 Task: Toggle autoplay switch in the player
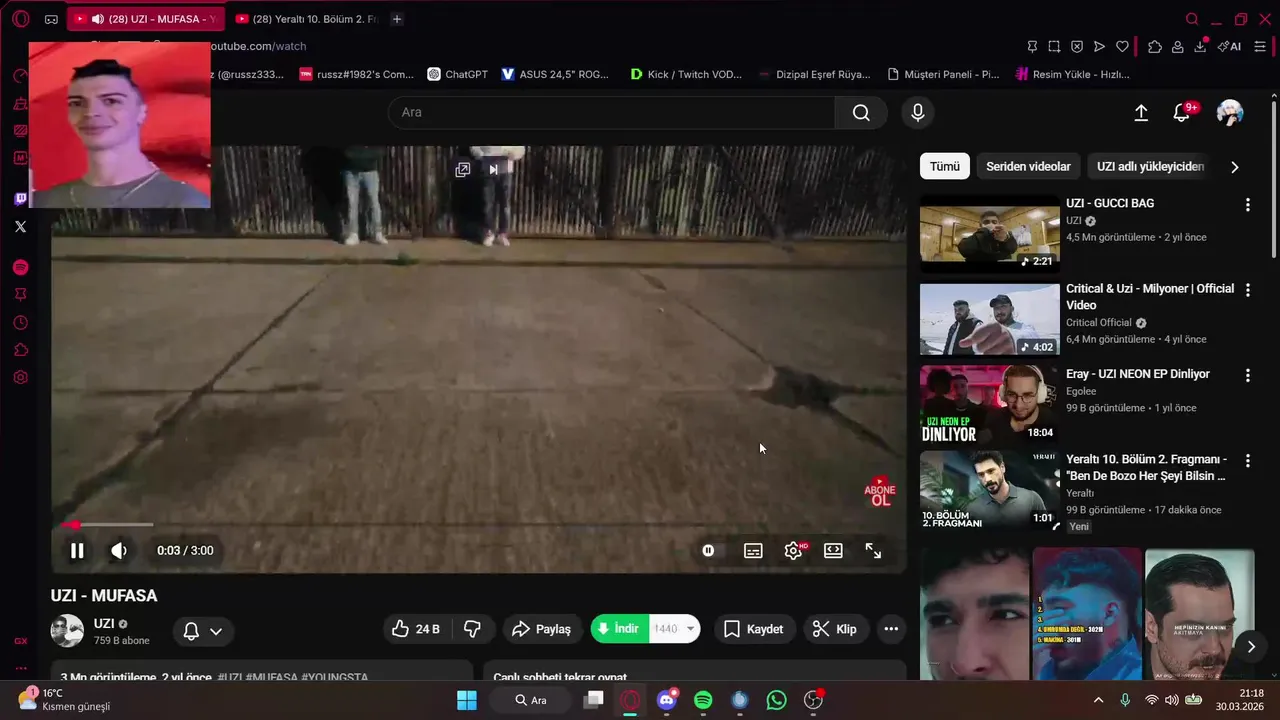pos(708,550)
